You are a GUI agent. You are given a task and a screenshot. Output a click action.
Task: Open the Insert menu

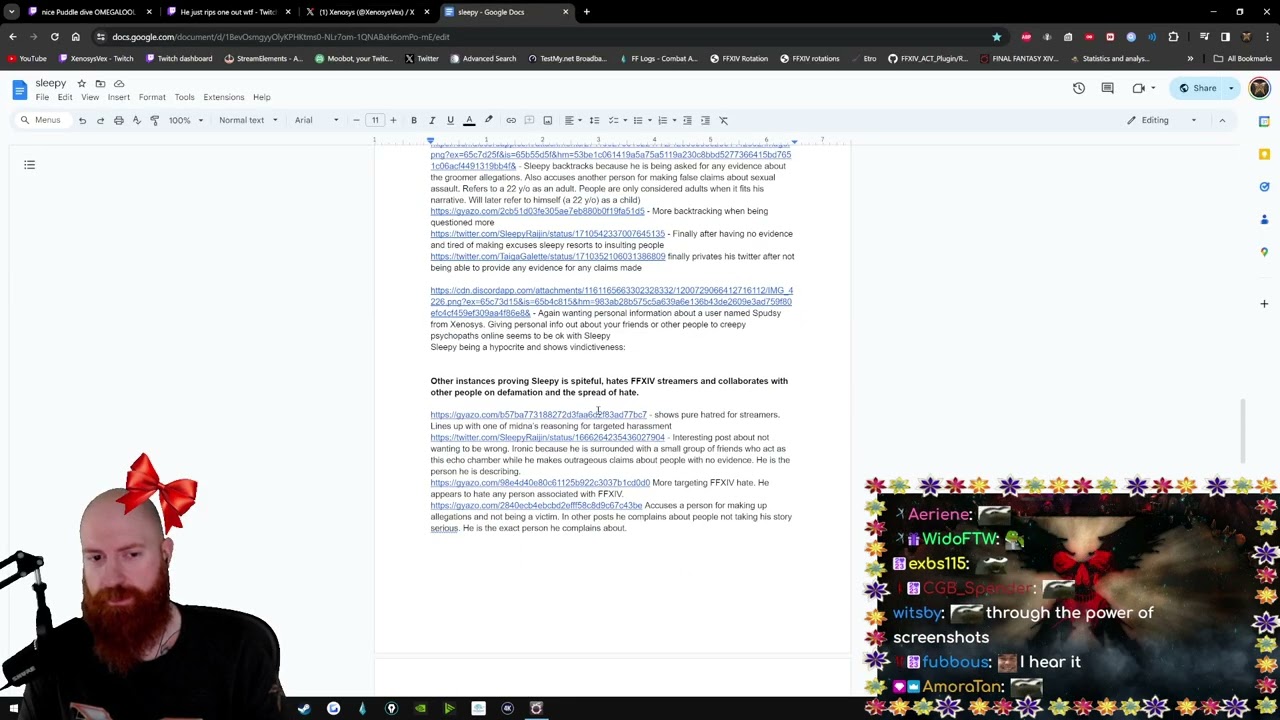pos(118,97)
